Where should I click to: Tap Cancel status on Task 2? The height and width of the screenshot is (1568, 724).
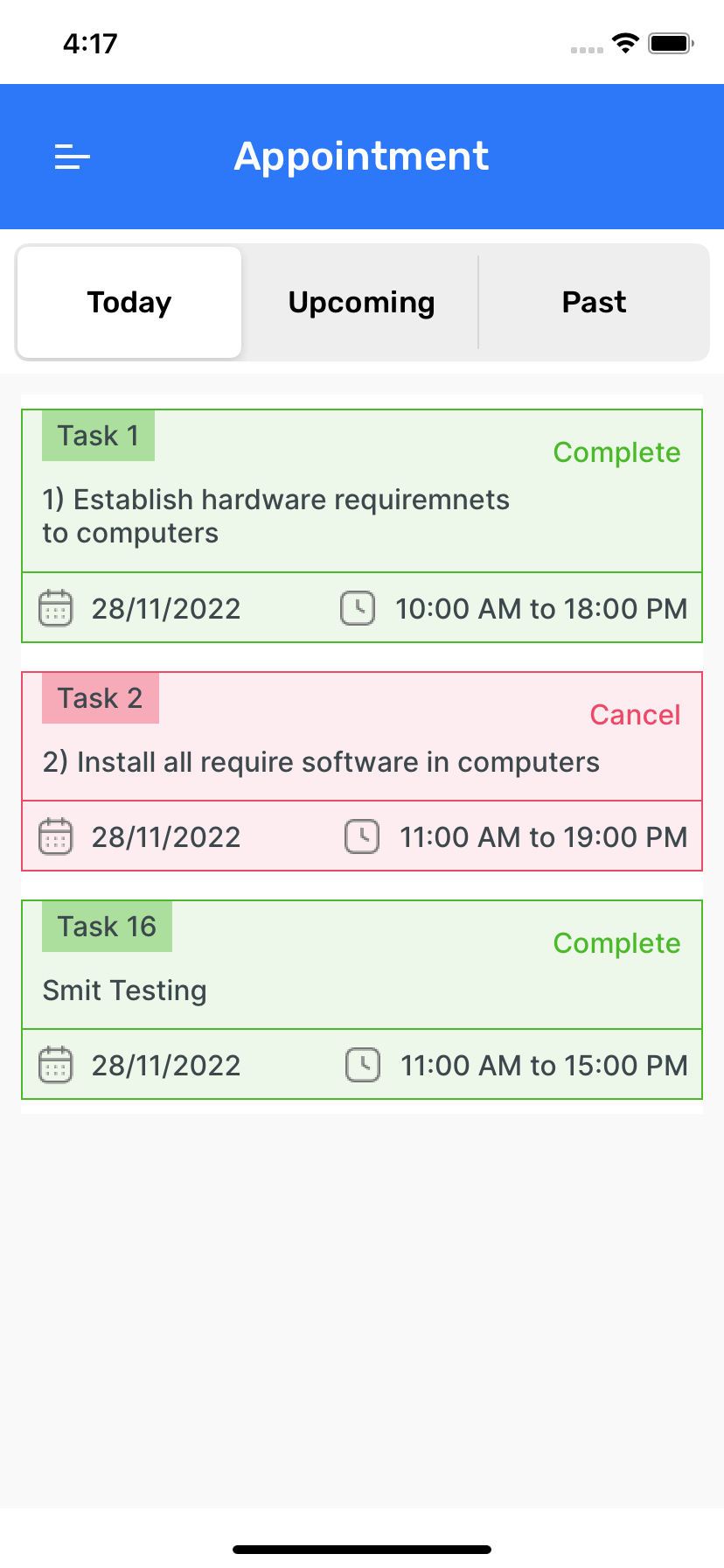[635, 715]
